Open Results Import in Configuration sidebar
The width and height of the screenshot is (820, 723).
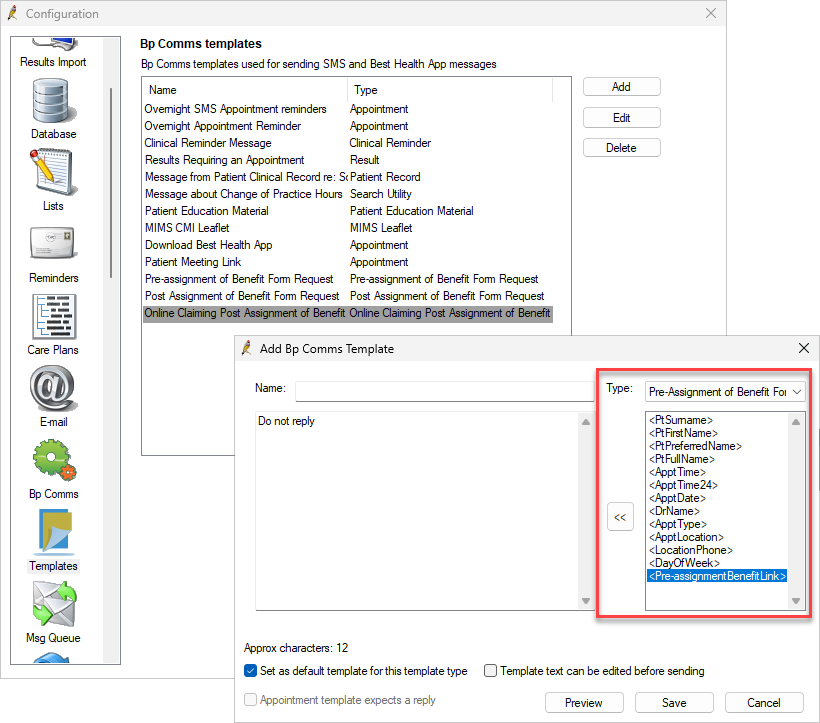[53, 54]
